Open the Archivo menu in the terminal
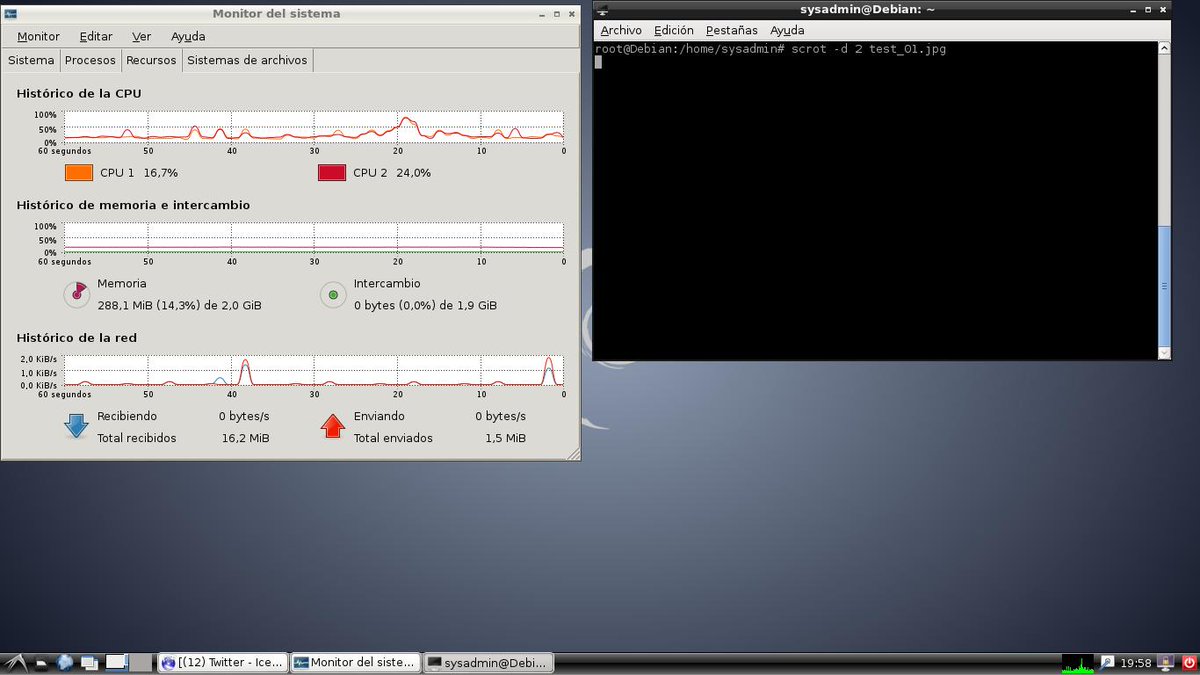 (621, 30)
